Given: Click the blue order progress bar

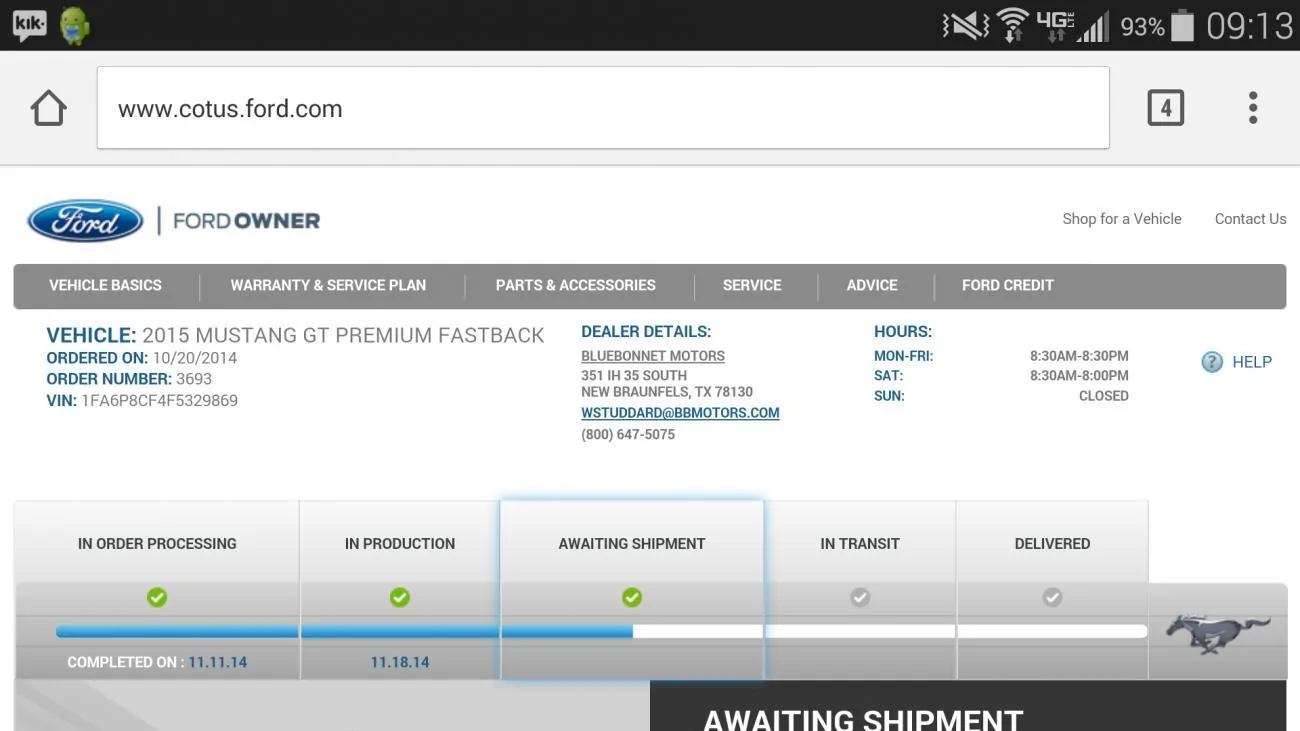Looking at the screenshot, I should click(344, 631).
